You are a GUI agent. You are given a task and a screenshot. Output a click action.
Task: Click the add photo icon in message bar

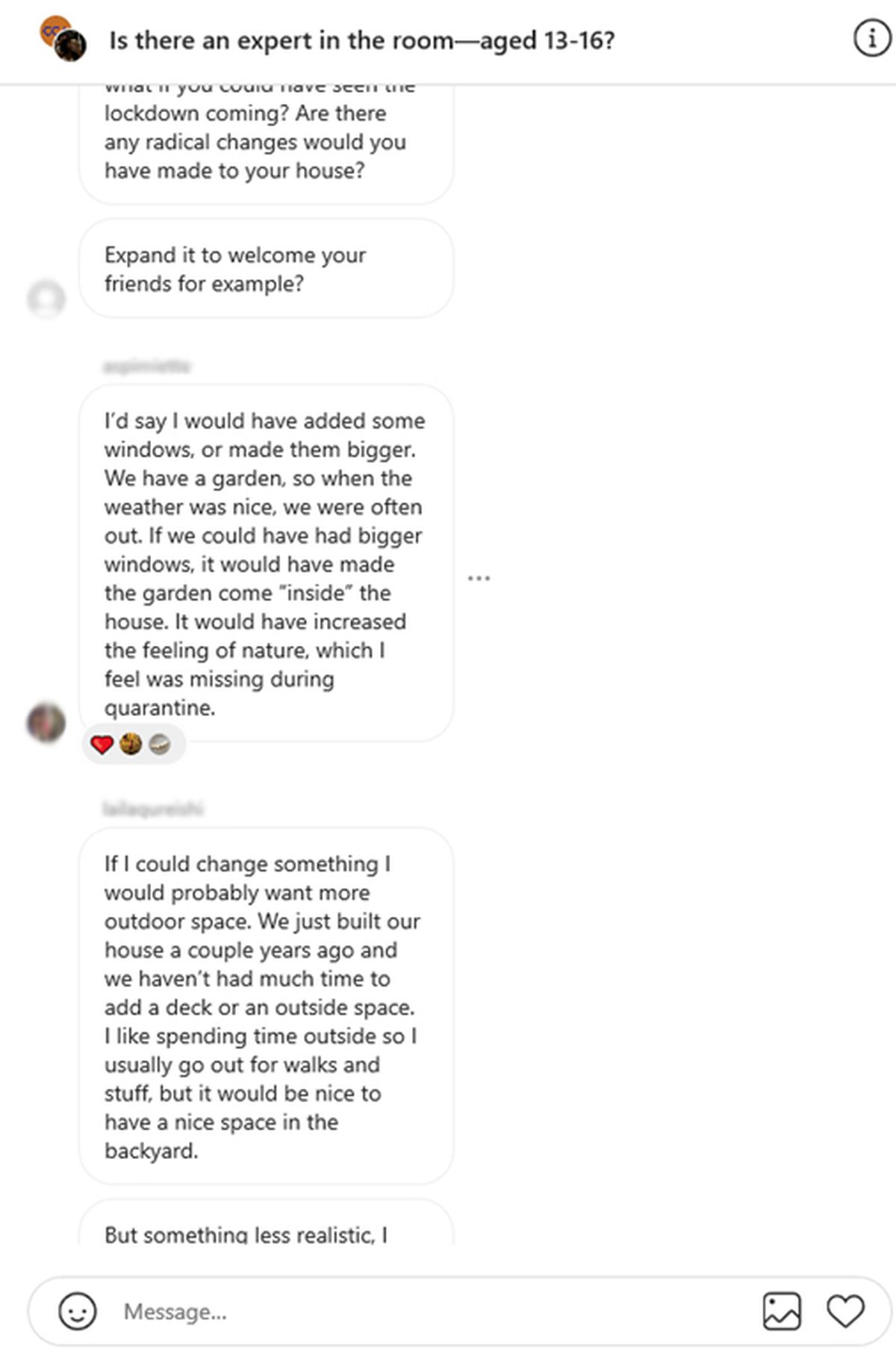(782, 1311)
